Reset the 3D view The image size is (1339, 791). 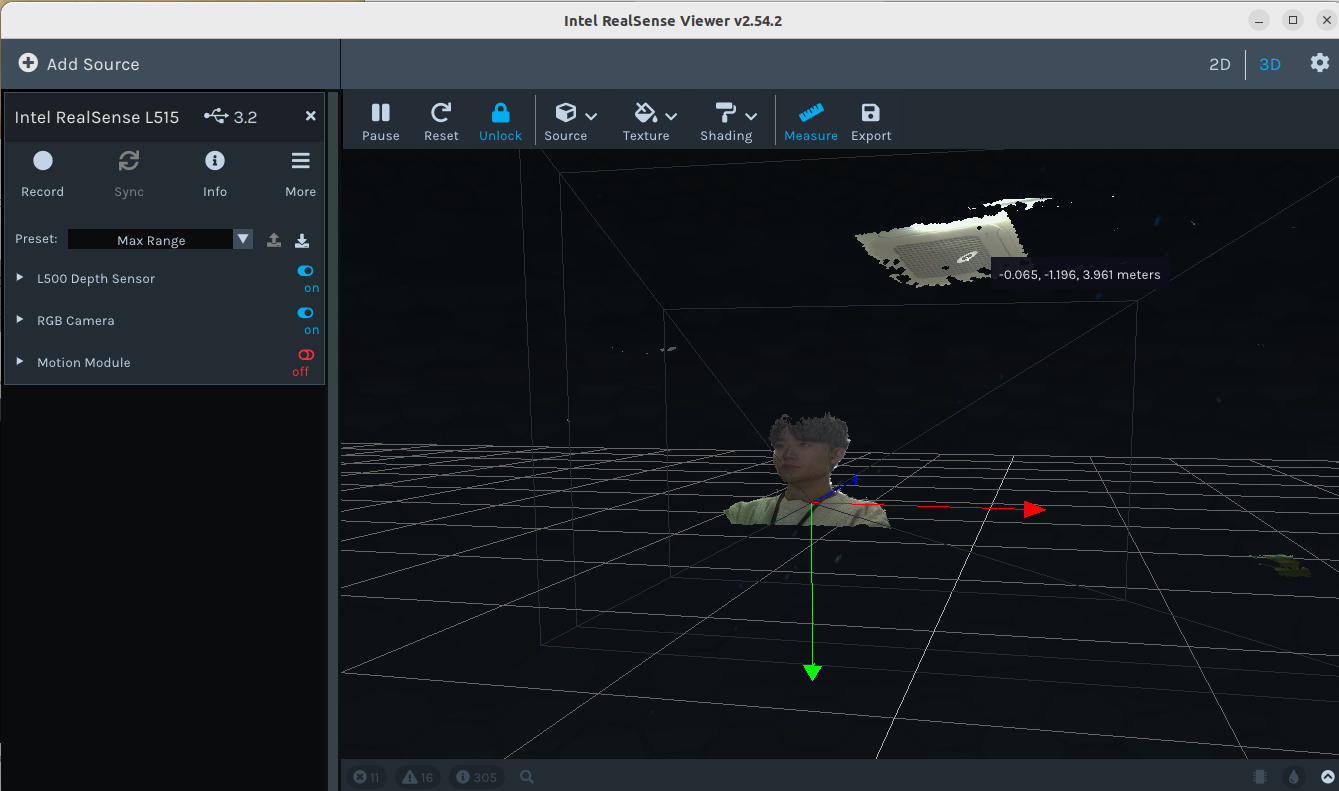(441, 122)
